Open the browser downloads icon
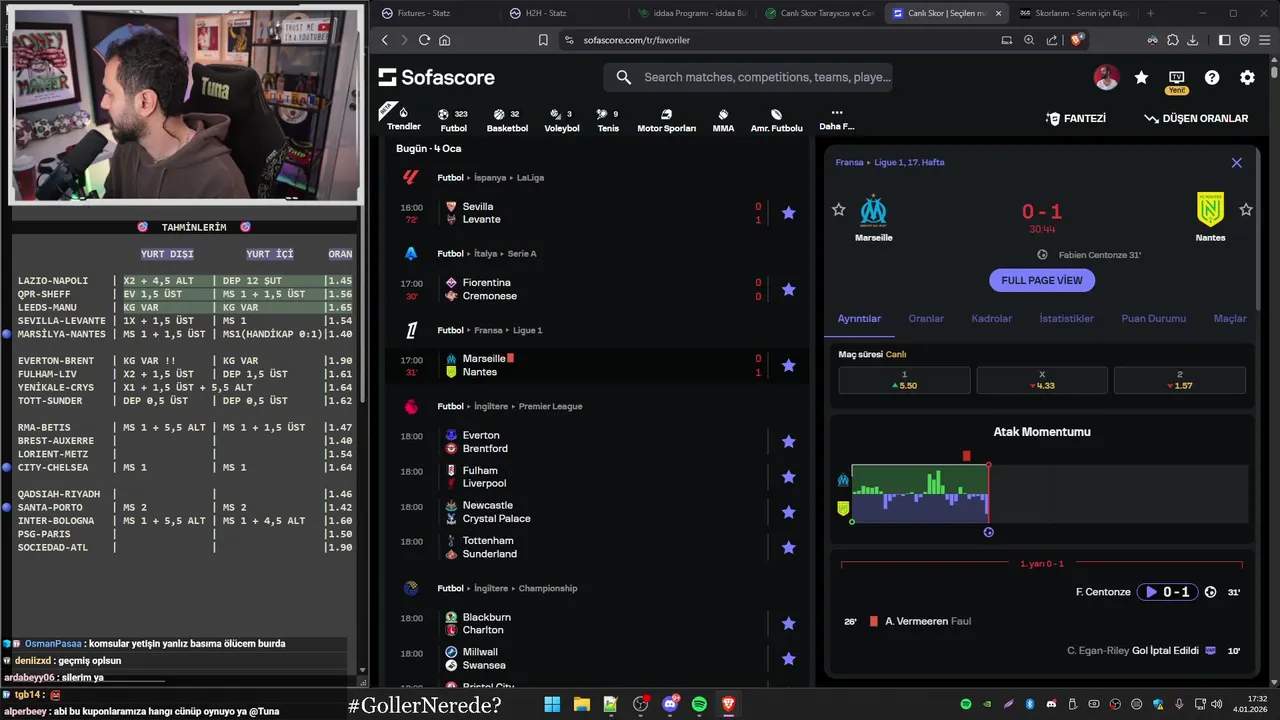1280x720 pixels. click(1192, 40)
